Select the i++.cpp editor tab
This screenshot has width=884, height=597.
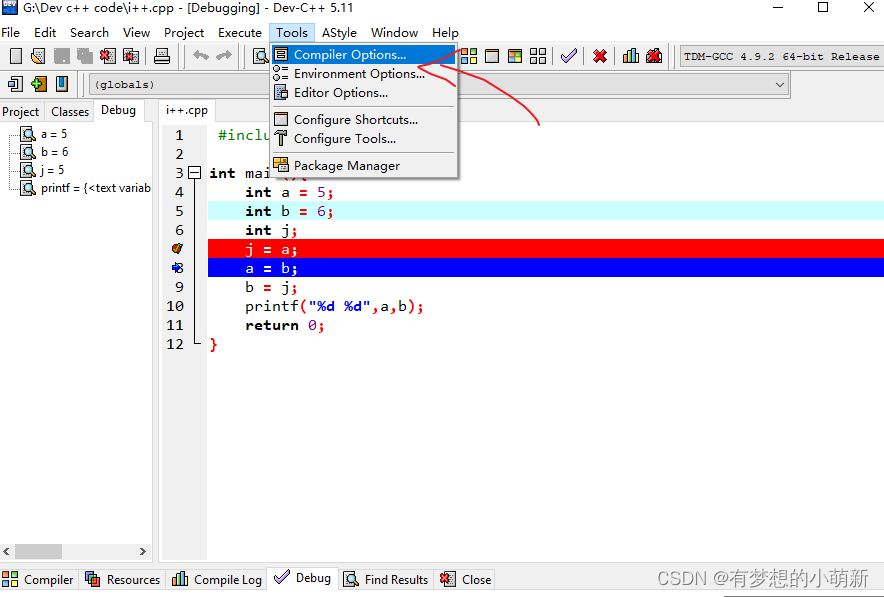(x=187, y=110)
